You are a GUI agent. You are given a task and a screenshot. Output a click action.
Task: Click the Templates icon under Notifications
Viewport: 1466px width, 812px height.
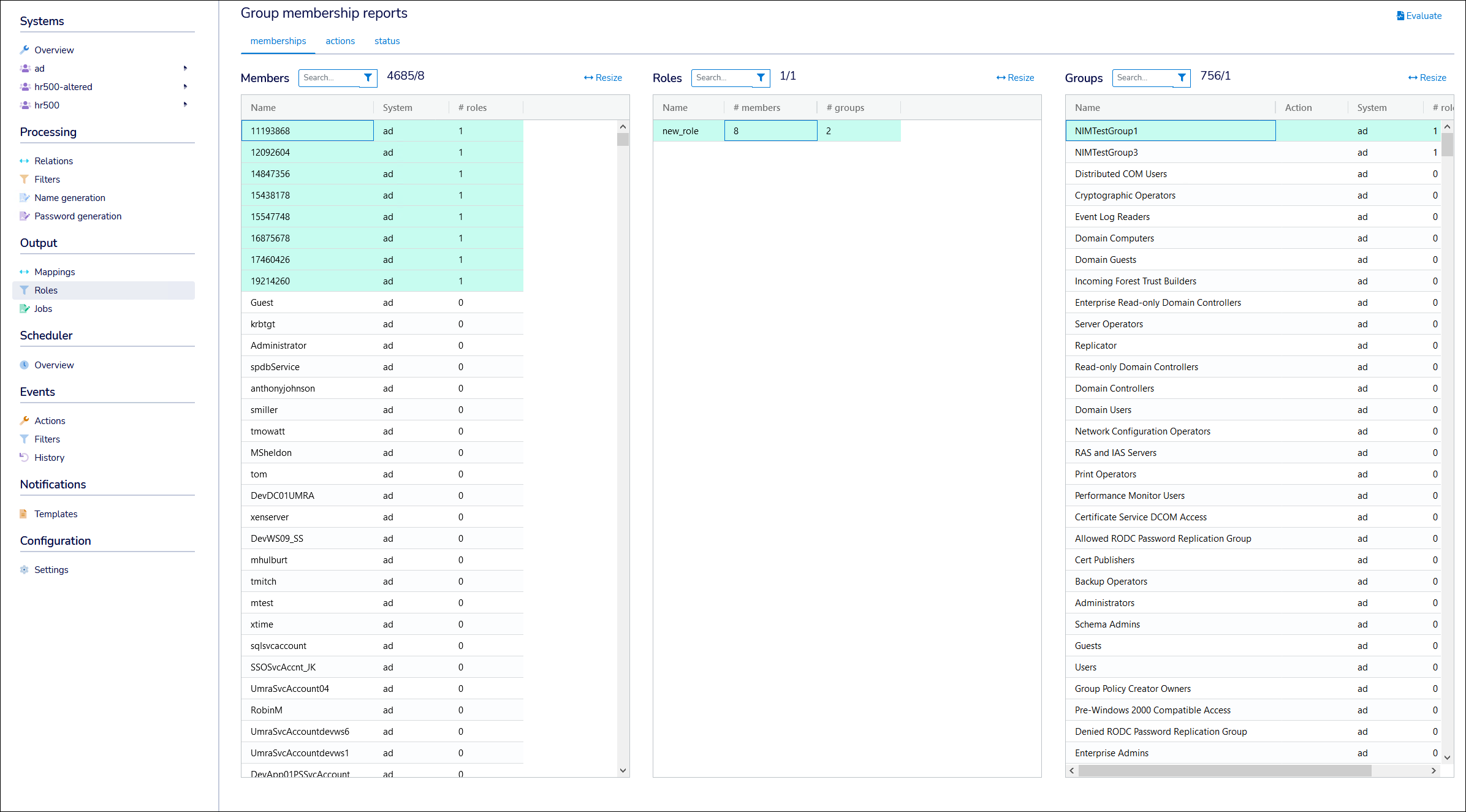coord(25,514)
